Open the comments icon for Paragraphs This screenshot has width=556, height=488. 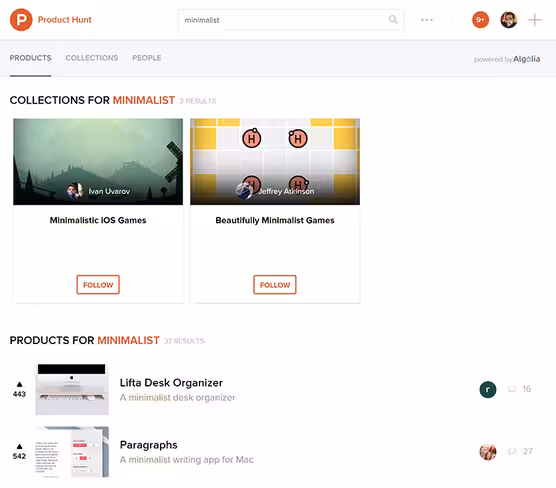tap(512, 451)
